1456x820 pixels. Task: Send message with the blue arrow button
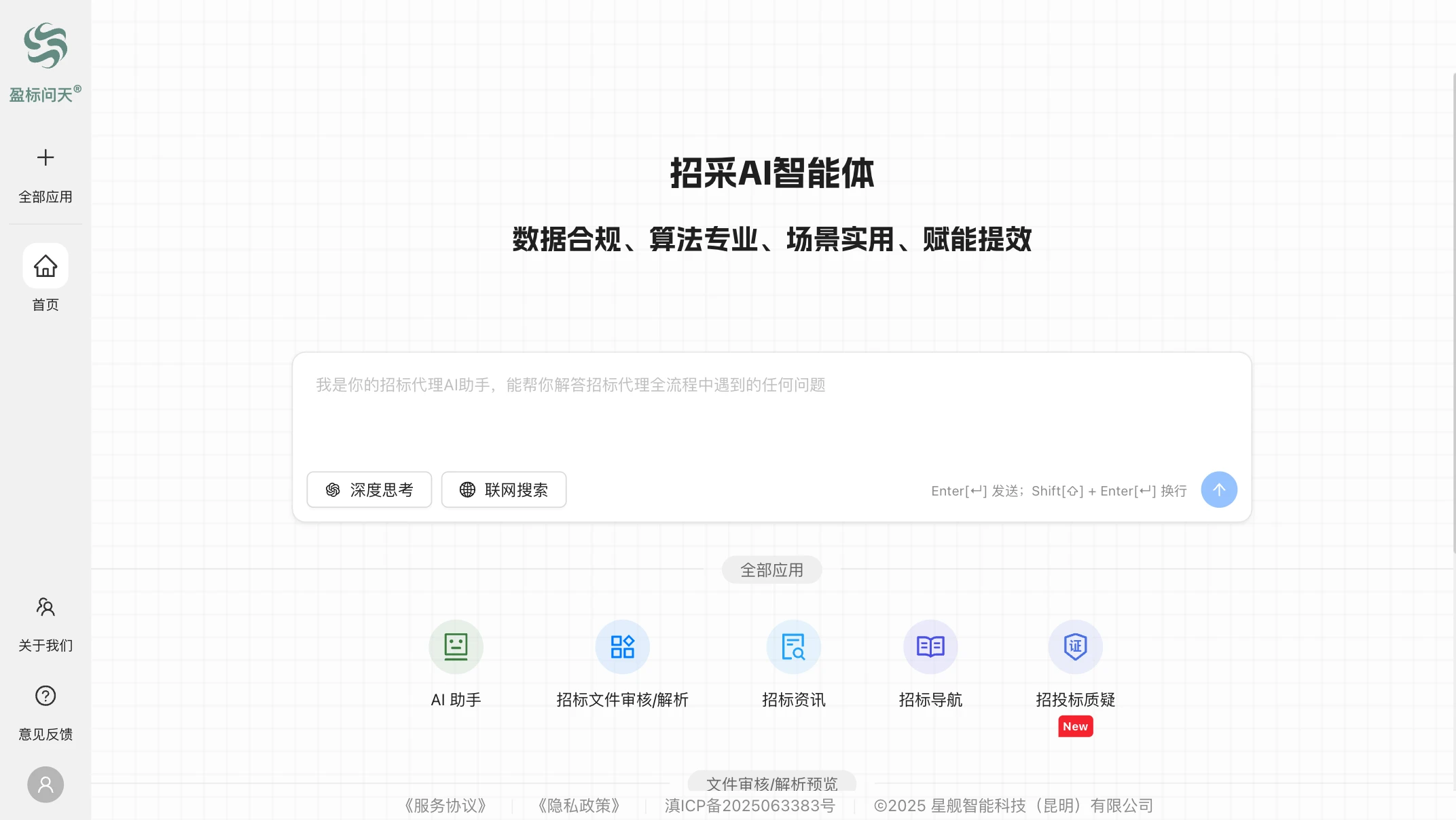tap(1219, 489)
